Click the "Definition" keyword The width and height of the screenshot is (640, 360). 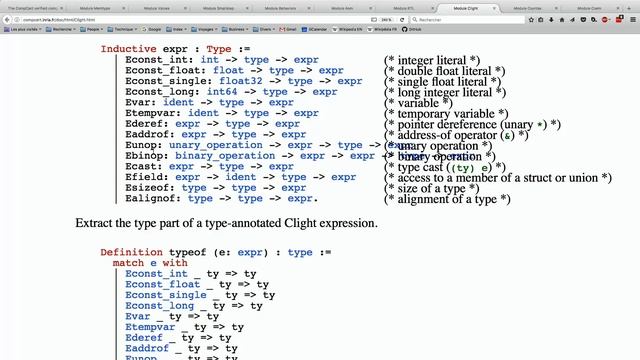point(131,252)
